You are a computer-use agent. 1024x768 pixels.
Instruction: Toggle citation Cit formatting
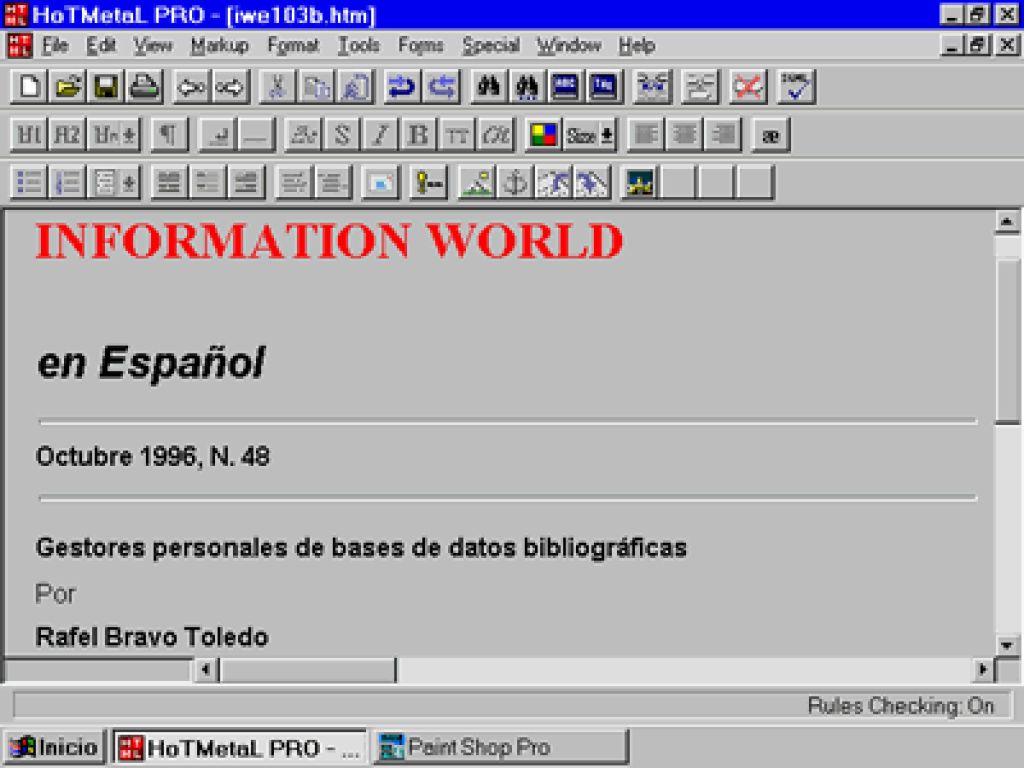click(x=496, y=135)
